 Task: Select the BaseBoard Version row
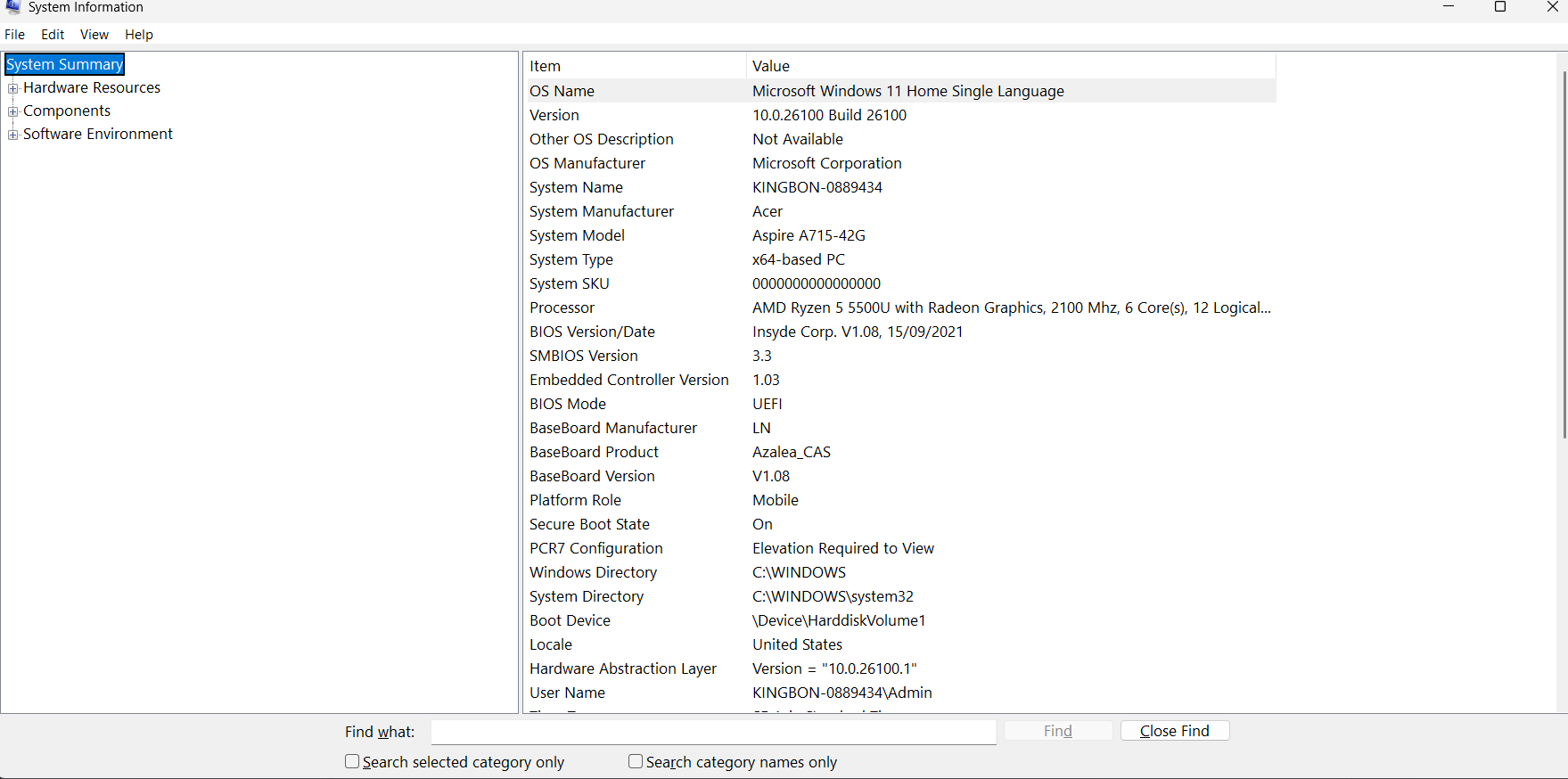coord(901,476)
